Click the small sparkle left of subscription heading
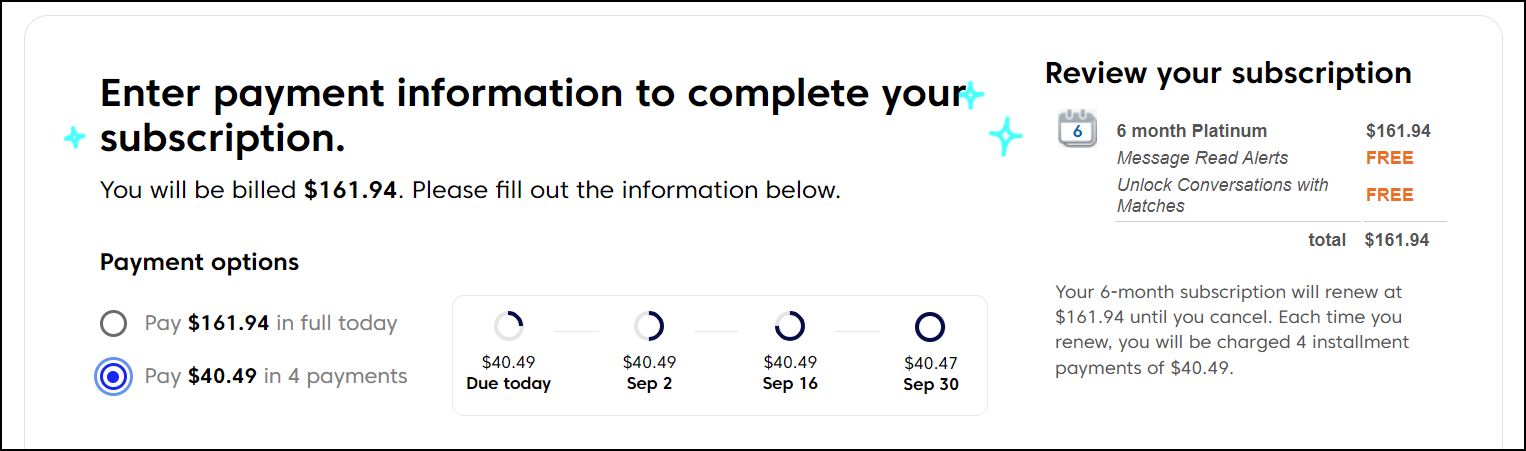Screen dimensions: 1526x451 74,138
